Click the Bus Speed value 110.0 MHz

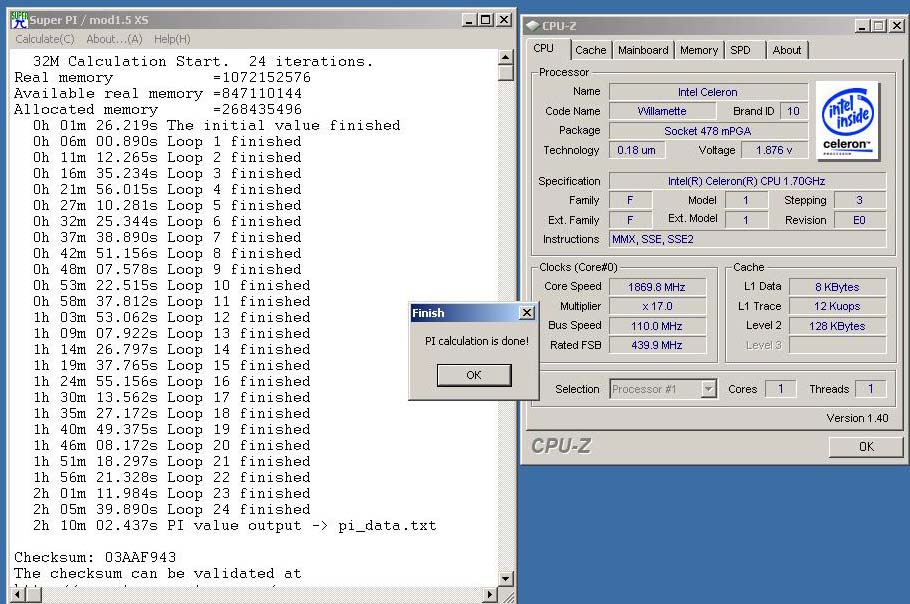(x=657, y=326)
